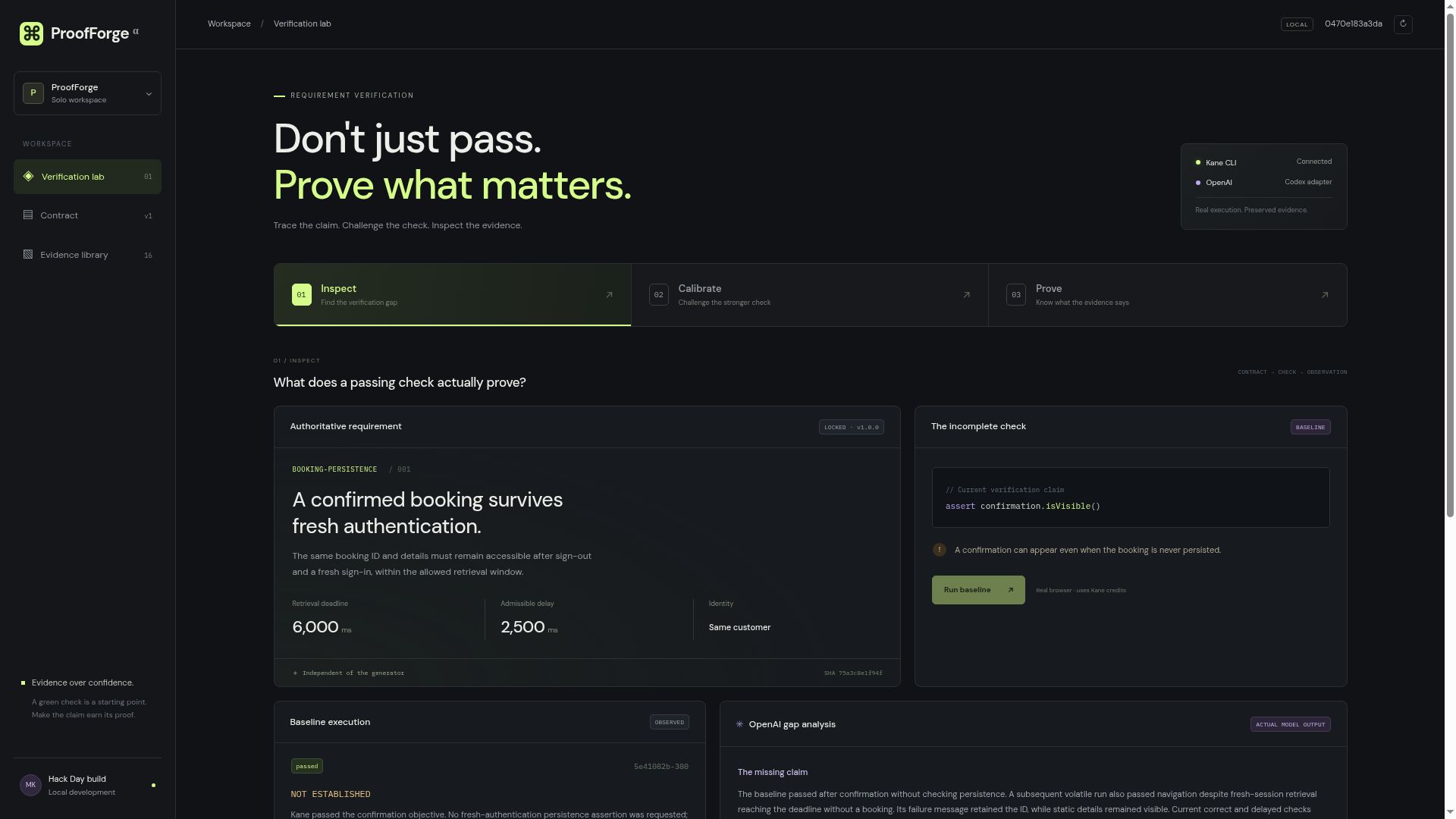The width and height of the screenshot is (1456, 819).
Task: Click the BOOKING-PERSISTENCE requirement ID
Action: 334,469
